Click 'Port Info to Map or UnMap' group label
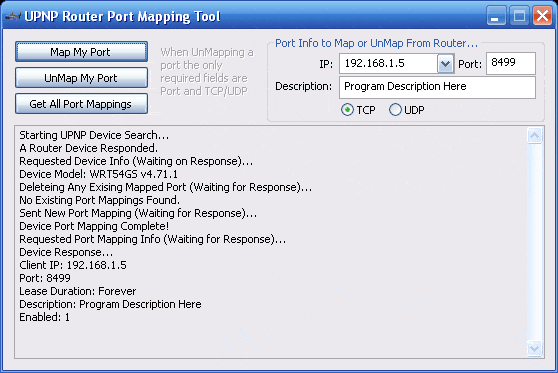The height and width of the screenshot is (373, 558). point(376,43)
